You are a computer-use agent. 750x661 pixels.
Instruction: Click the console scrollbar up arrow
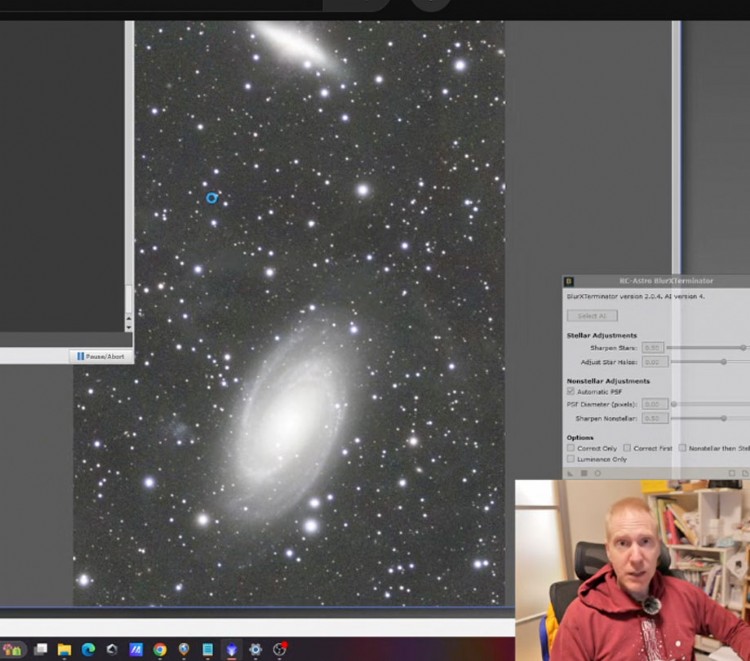point(128,318)
